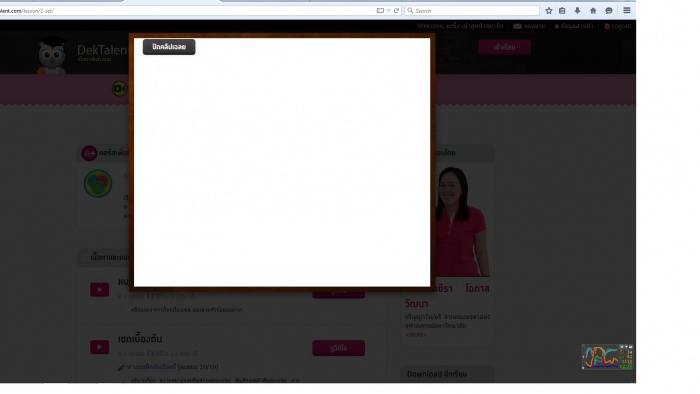
Task: Click inside the browser Search field
Action: 472,11
